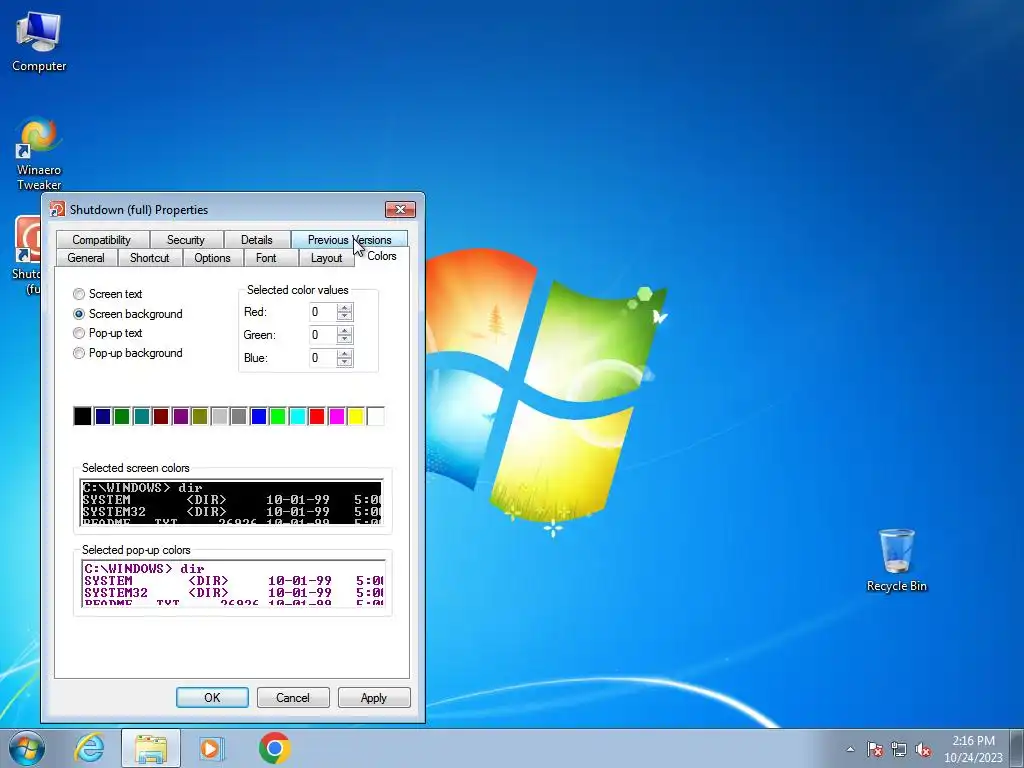Open Windows Media Player from the taskbar
1024x768 pixels.
(x=210, y=748)
